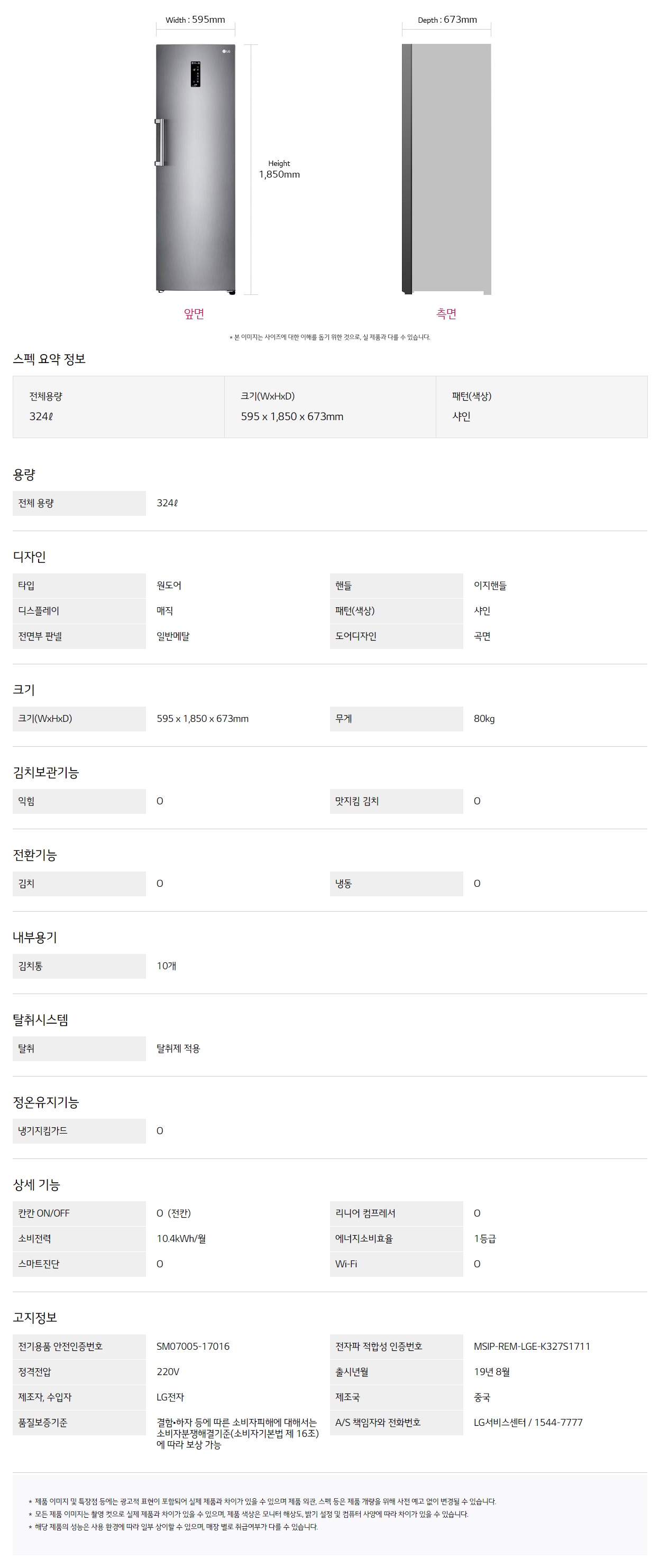660x1568 pixels.
Task: Click the Height 1,850mm dimension label
Action: (279, 169)
